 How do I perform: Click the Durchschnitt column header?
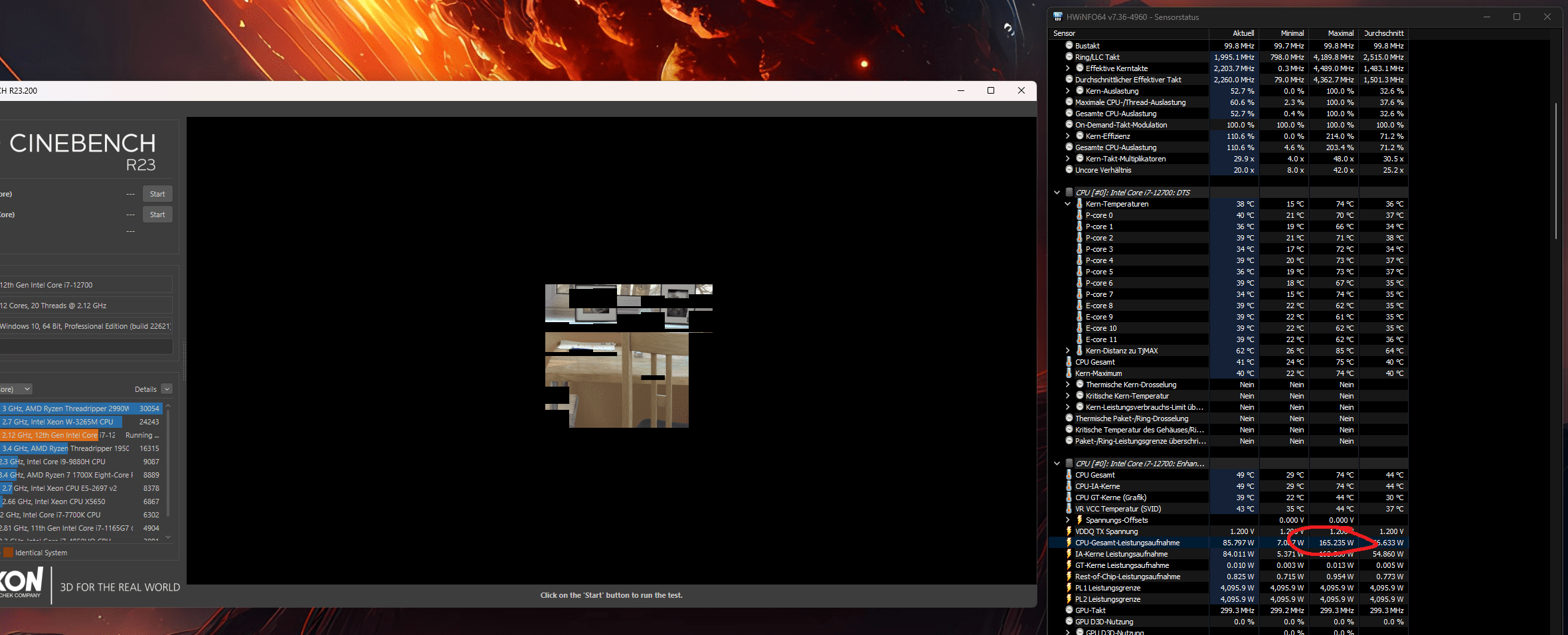[1383, 33]
